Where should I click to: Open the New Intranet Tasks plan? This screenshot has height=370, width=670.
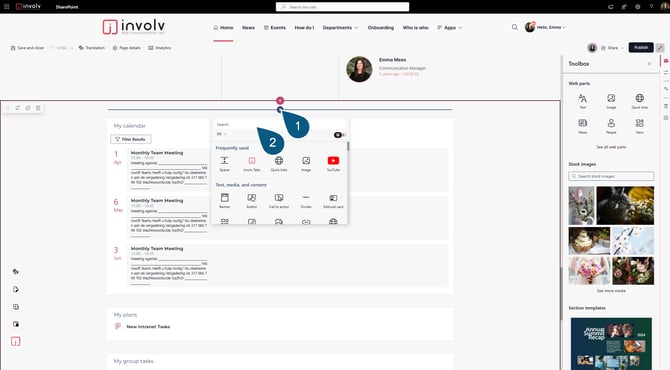(148, 326)
